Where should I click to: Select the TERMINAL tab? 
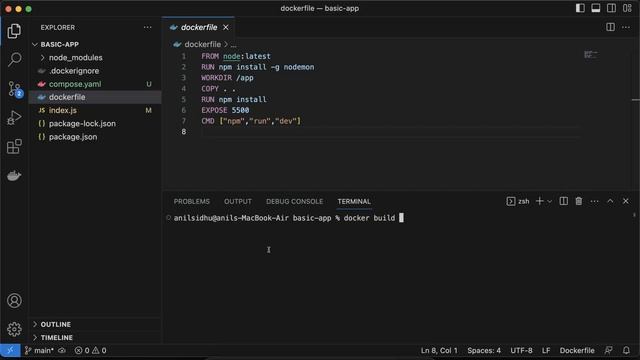(354, 202)
